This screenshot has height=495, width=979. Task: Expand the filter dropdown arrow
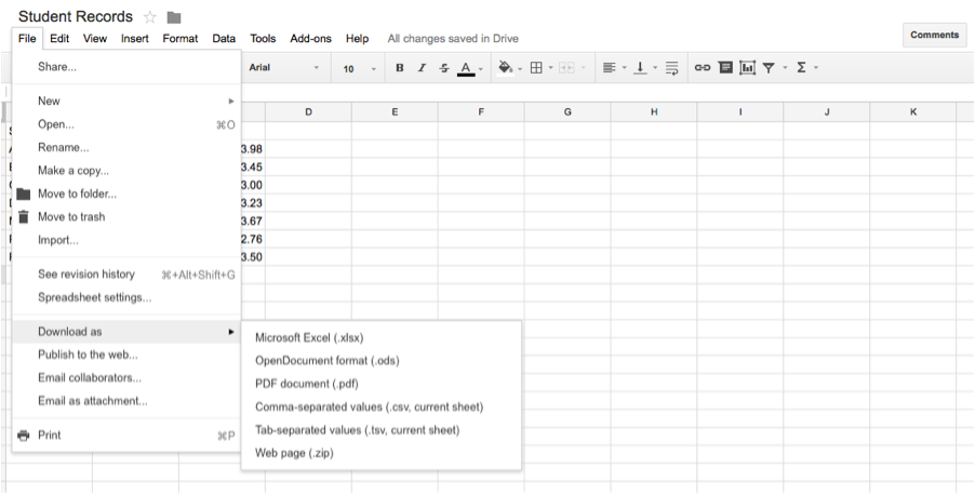click(x=785, y=68)
